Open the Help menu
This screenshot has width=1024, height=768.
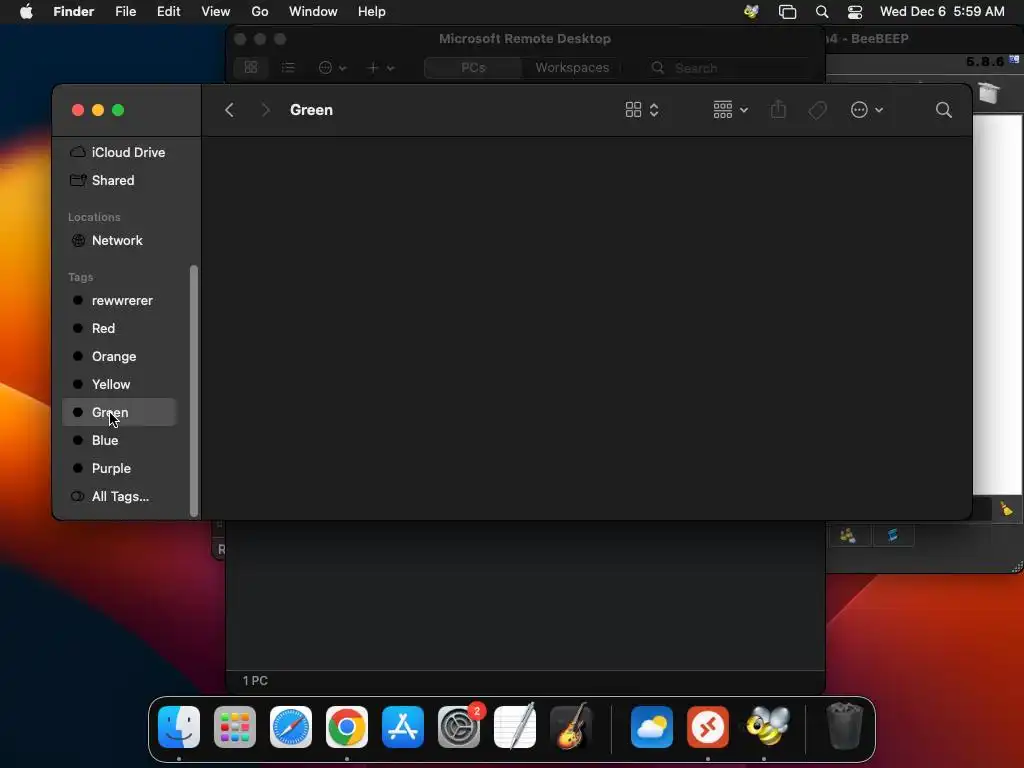[372, 12]
